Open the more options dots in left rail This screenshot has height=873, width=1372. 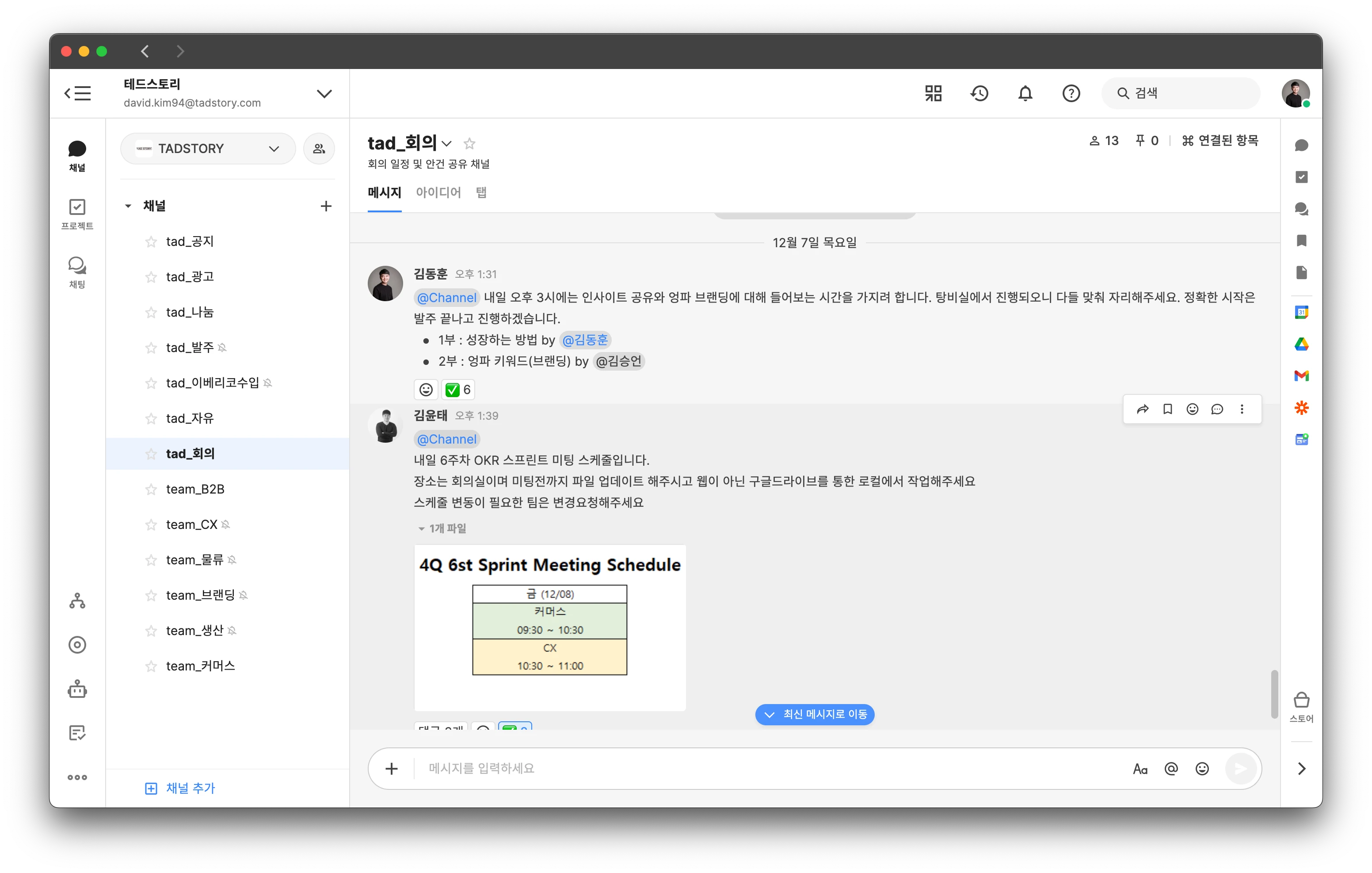[x=77, y=777]
